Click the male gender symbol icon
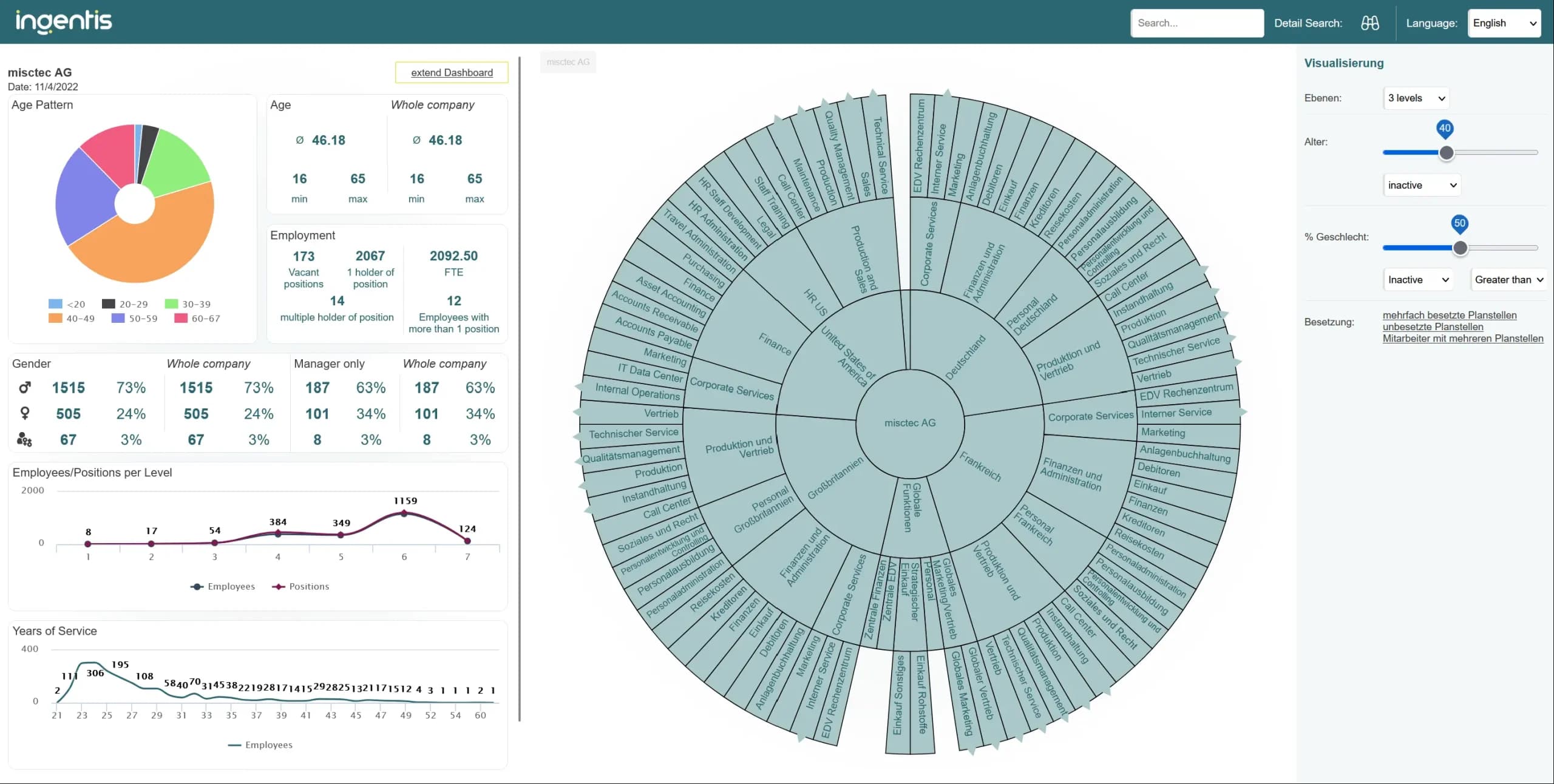This screenshot has height=784, width=1554. click(25, 387)
